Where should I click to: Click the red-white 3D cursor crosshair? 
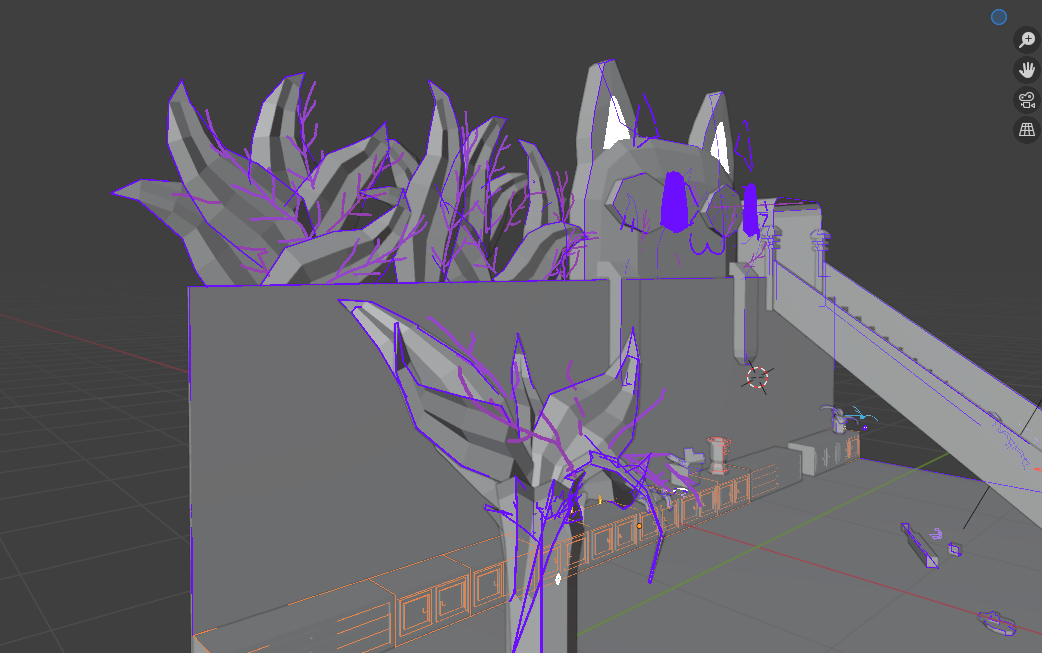[x=758, y=377]
